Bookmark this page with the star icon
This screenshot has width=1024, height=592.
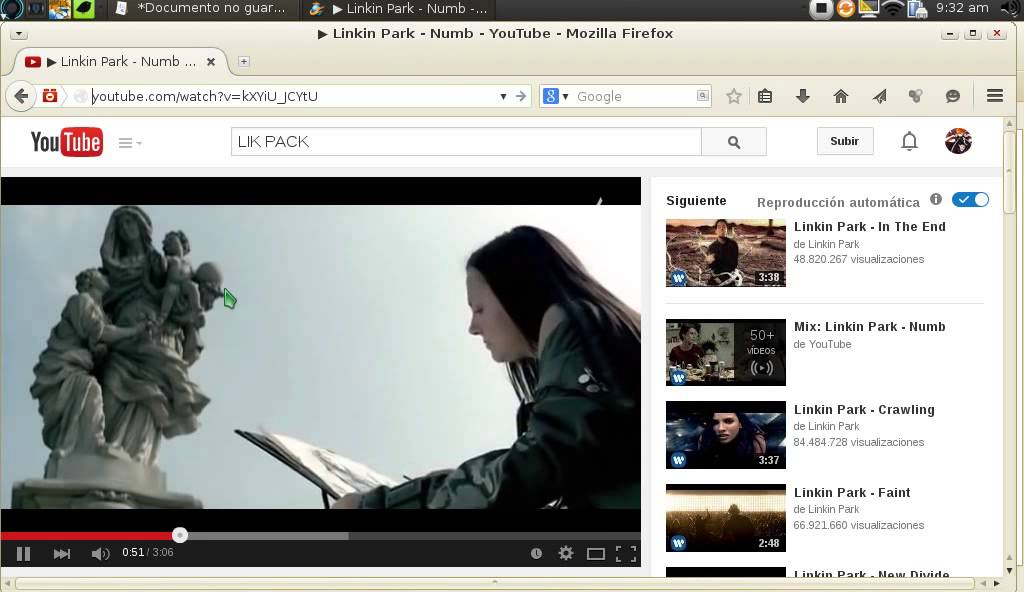734,97
